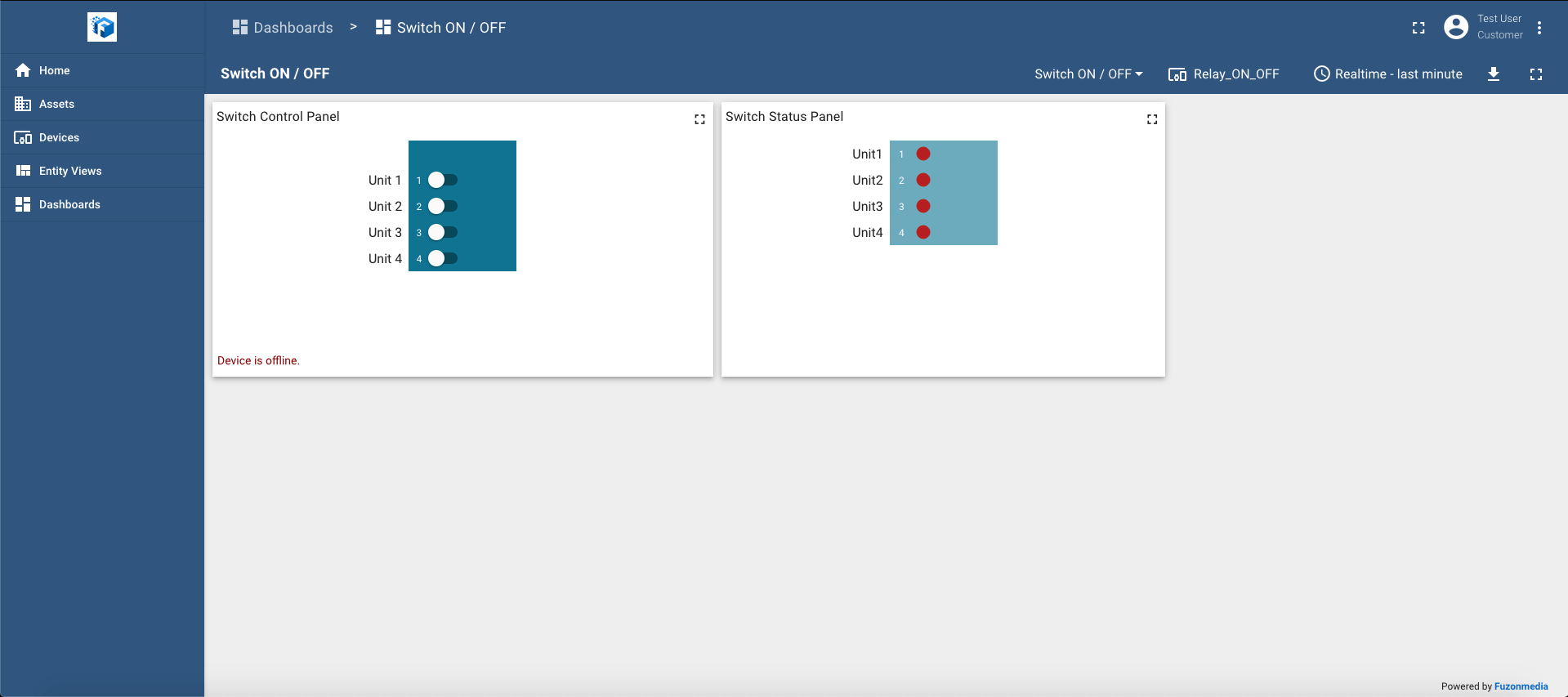This screenshot has height=697, width=1568.
Task: Toggle the Unit 2 switch
Action: (442, 206)
